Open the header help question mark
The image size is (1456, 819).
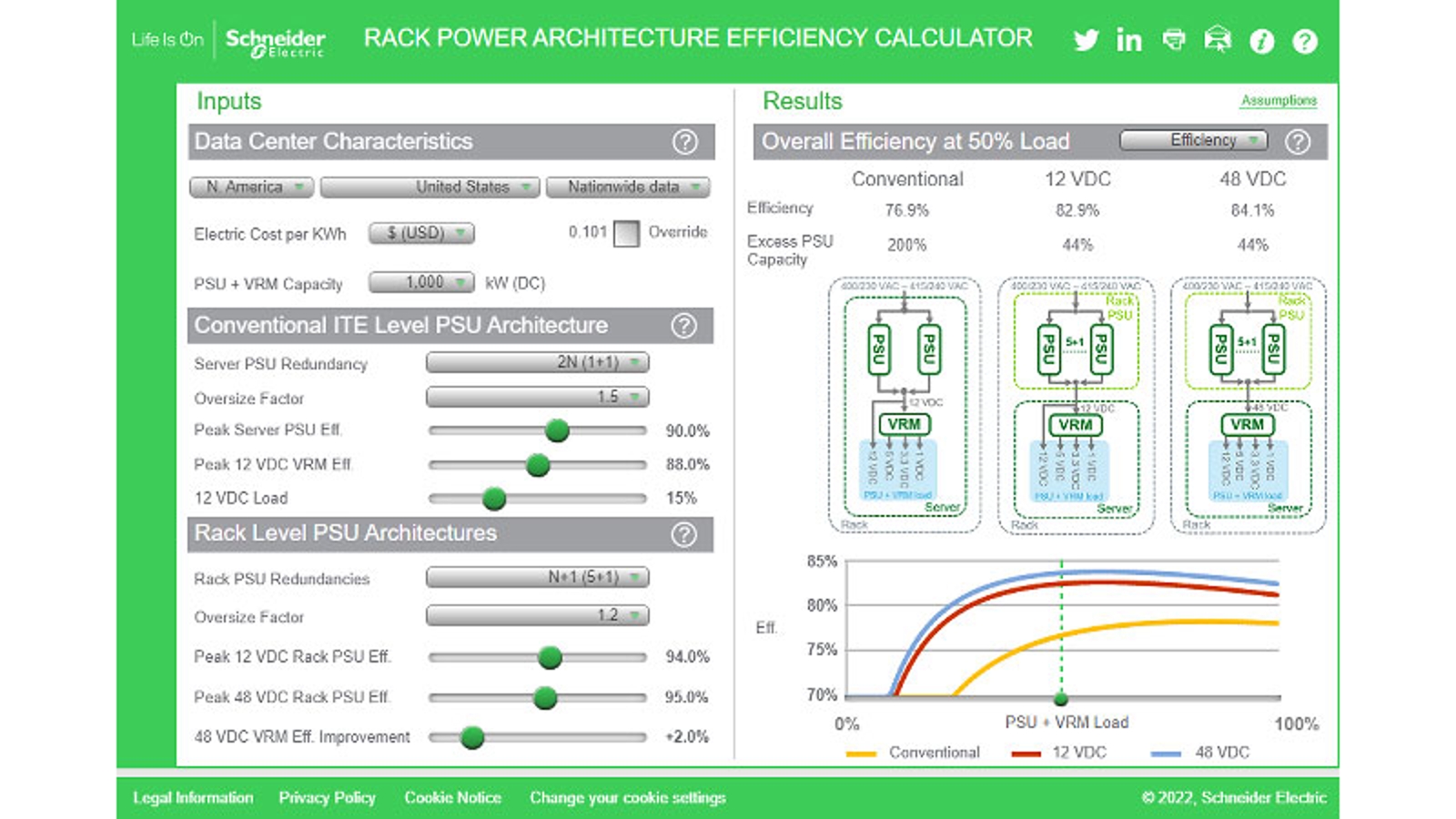pyautogui.click(x=1305, y=41)
